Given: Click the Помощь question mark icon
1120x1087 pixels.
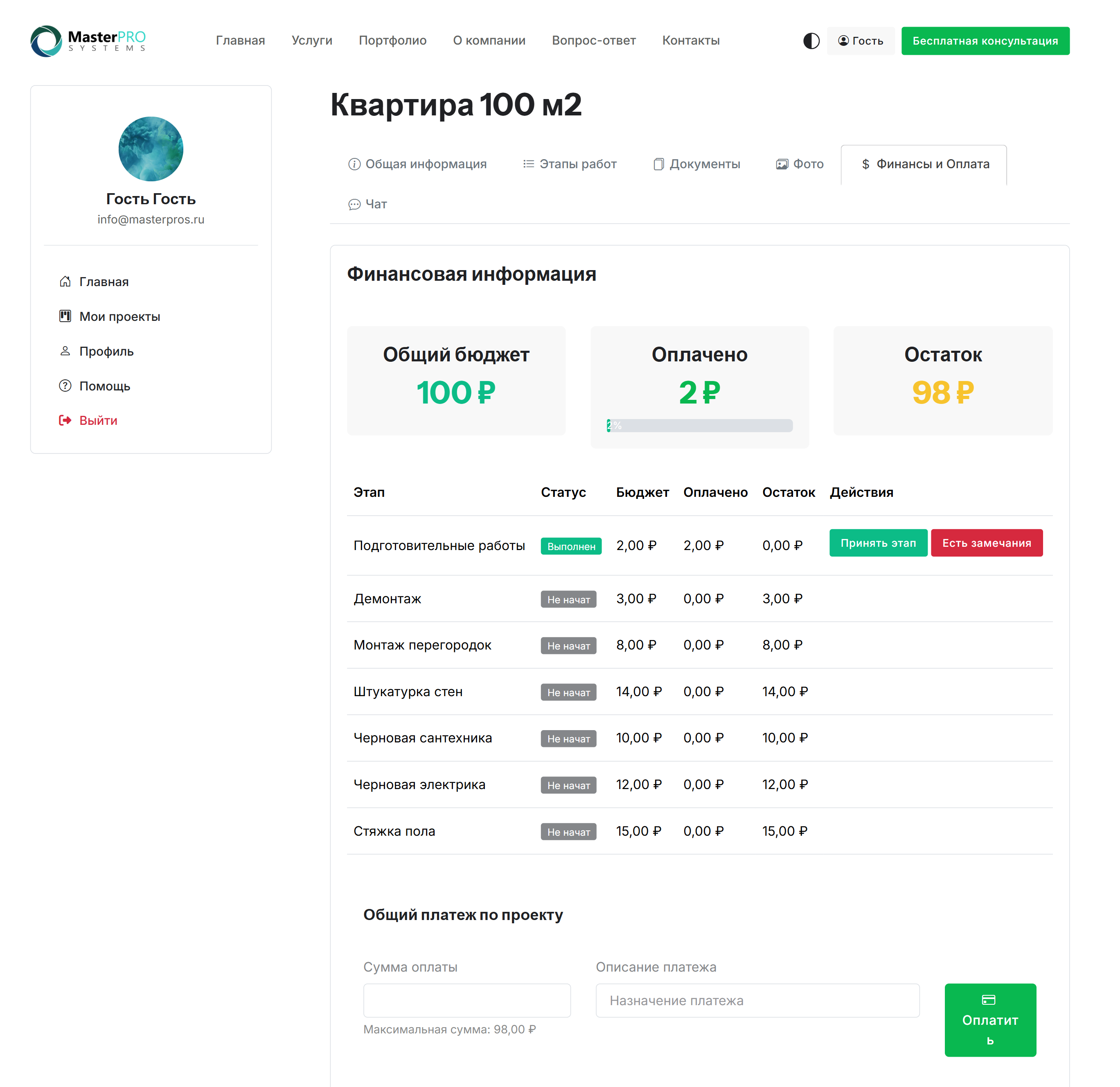Looking at the screenshot, I should (x=65, y=386).
